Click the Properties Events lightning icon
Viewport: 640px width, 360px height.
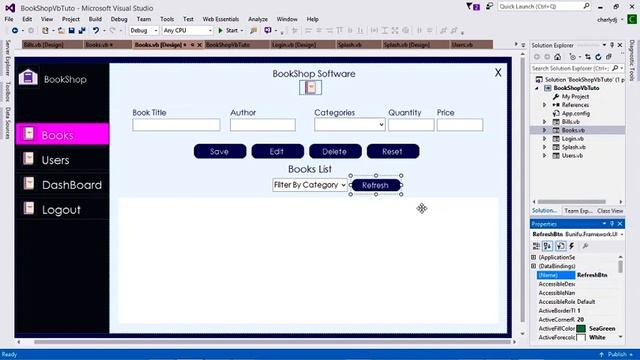572,246
